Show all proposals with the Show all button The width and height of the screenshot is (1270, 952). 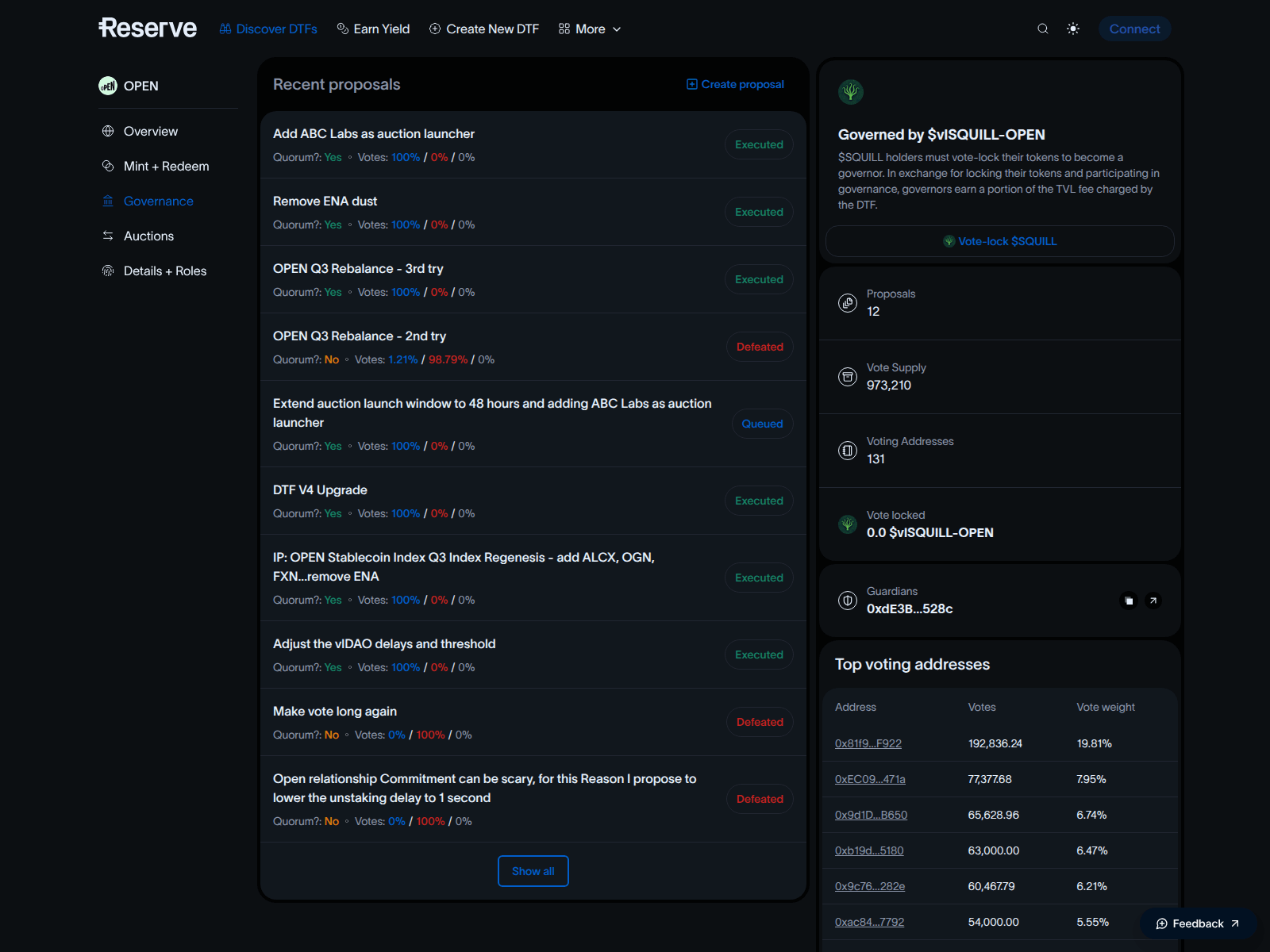(x=533, y=870)
